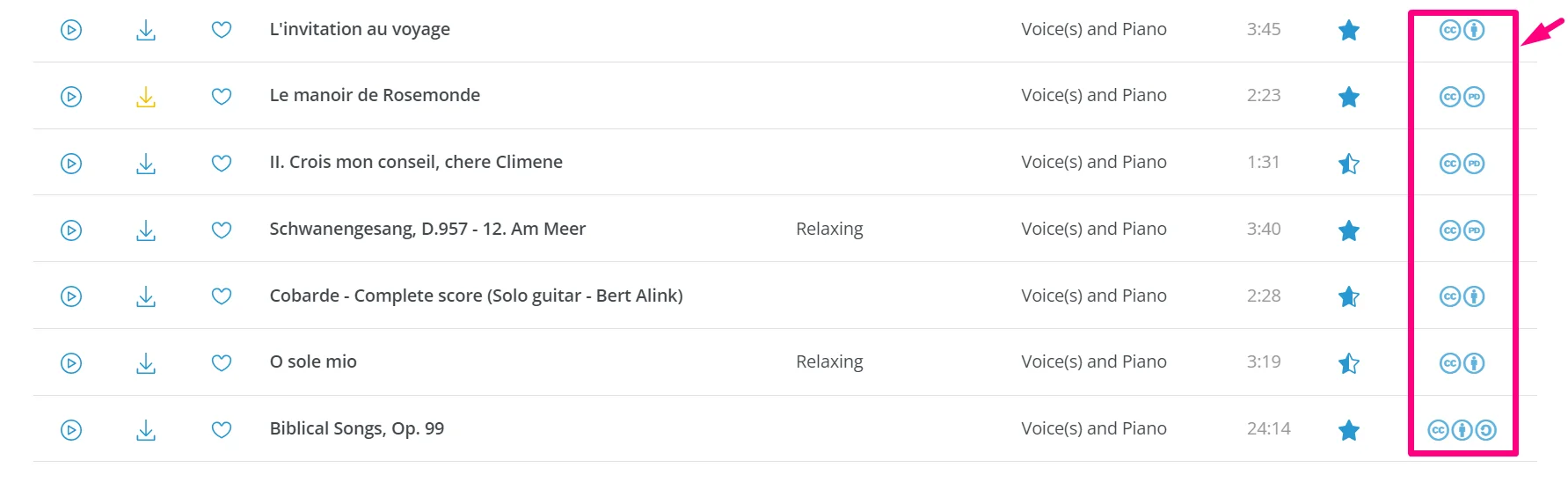Image resolution: width=1568 pixels, height=482 pixels.
Task: Heart the L'invitation au voyage track
Action: tap(222, 30)
